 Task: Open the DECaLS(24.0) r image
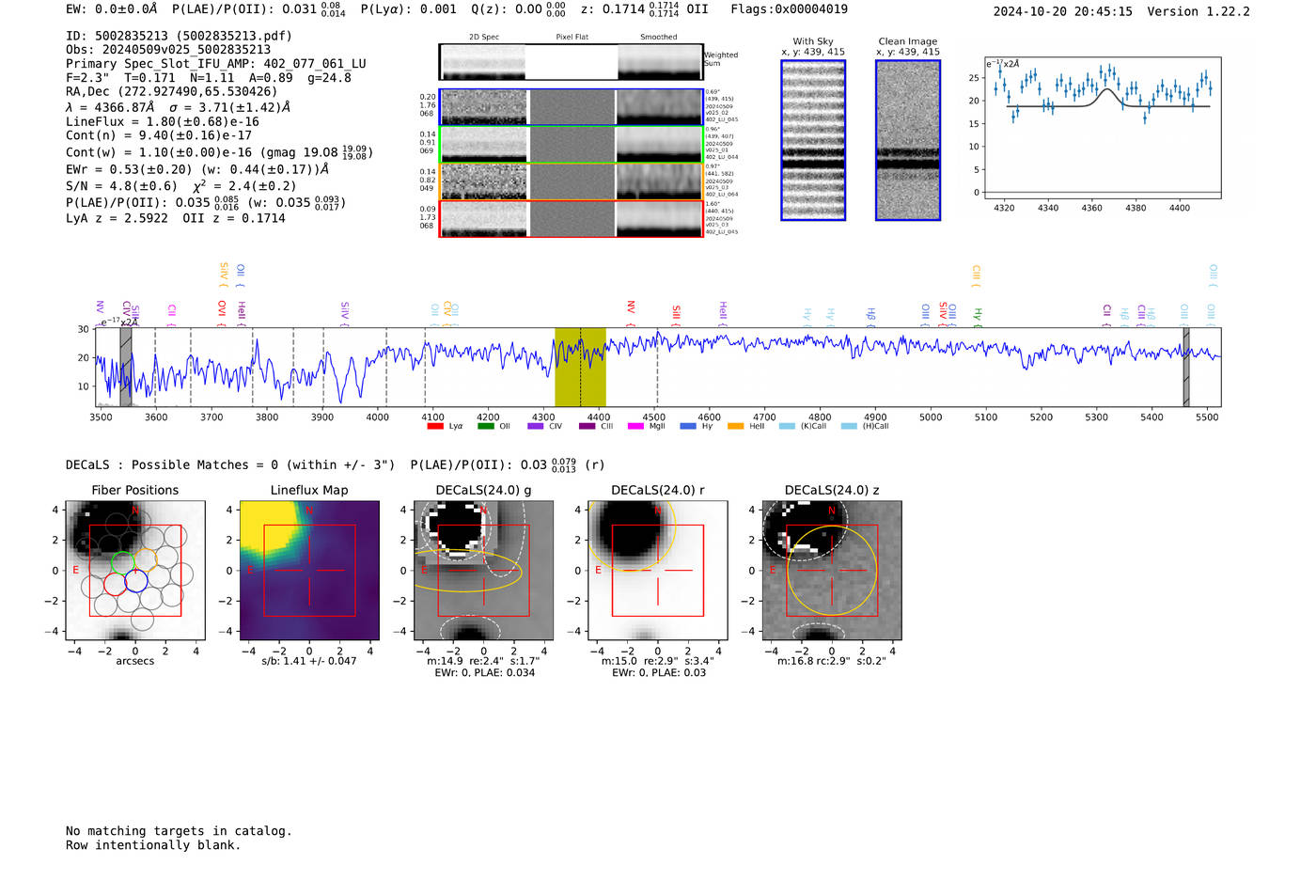(658, 571)
